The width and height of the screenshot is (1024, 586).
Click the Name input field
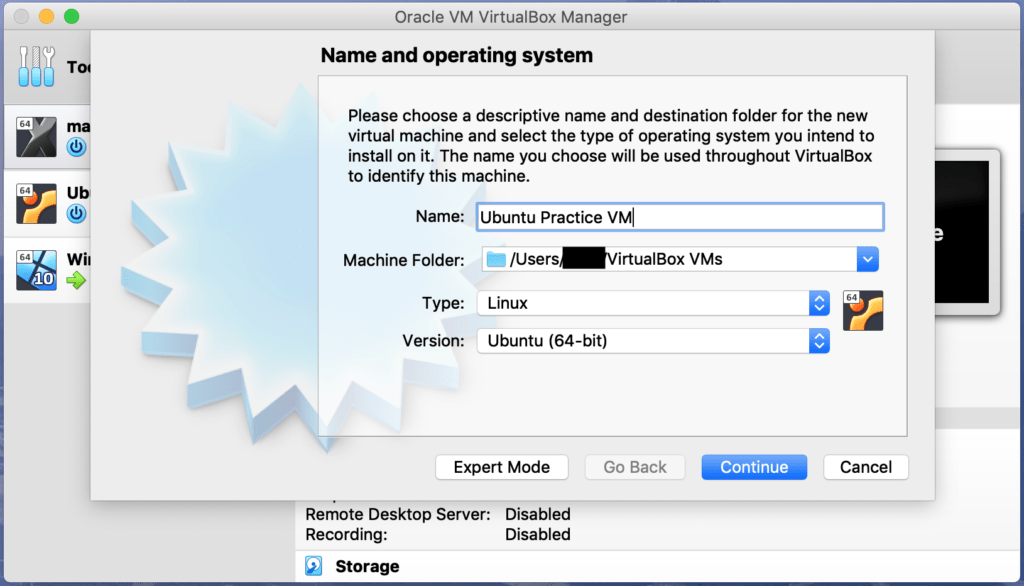tap(680, 217)
